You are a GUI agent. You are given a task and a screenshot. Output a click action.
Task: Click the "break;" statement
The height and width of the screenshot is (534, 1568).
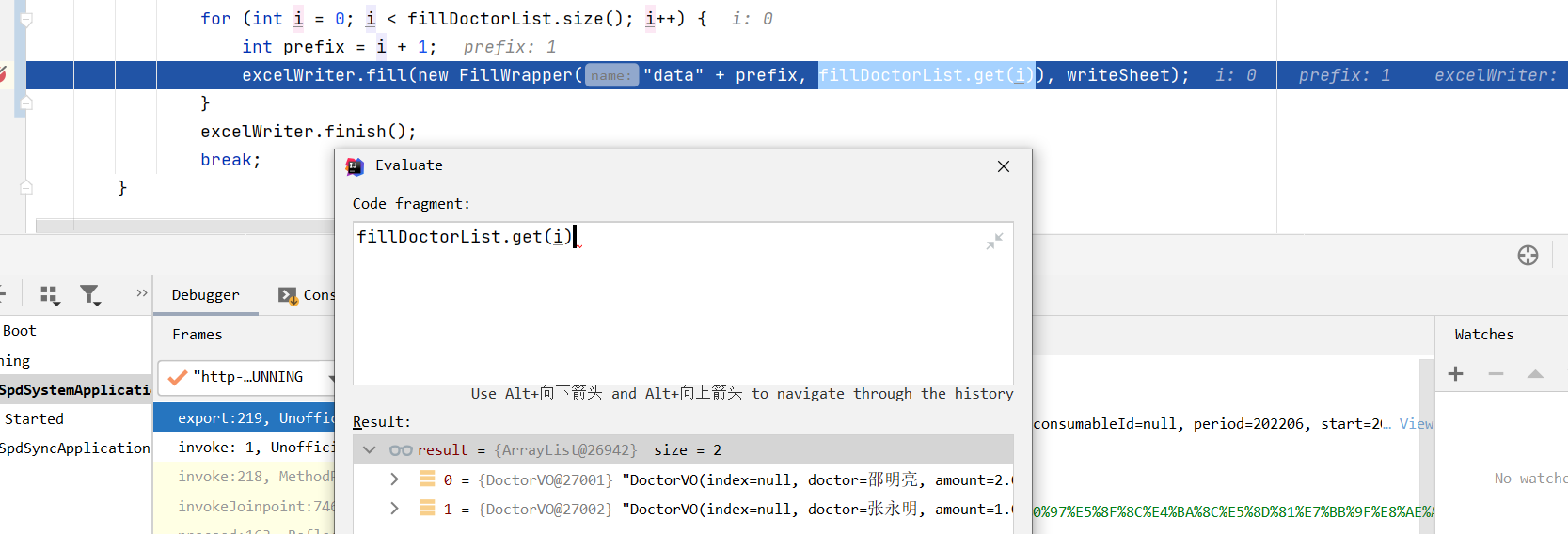(230, 160)
